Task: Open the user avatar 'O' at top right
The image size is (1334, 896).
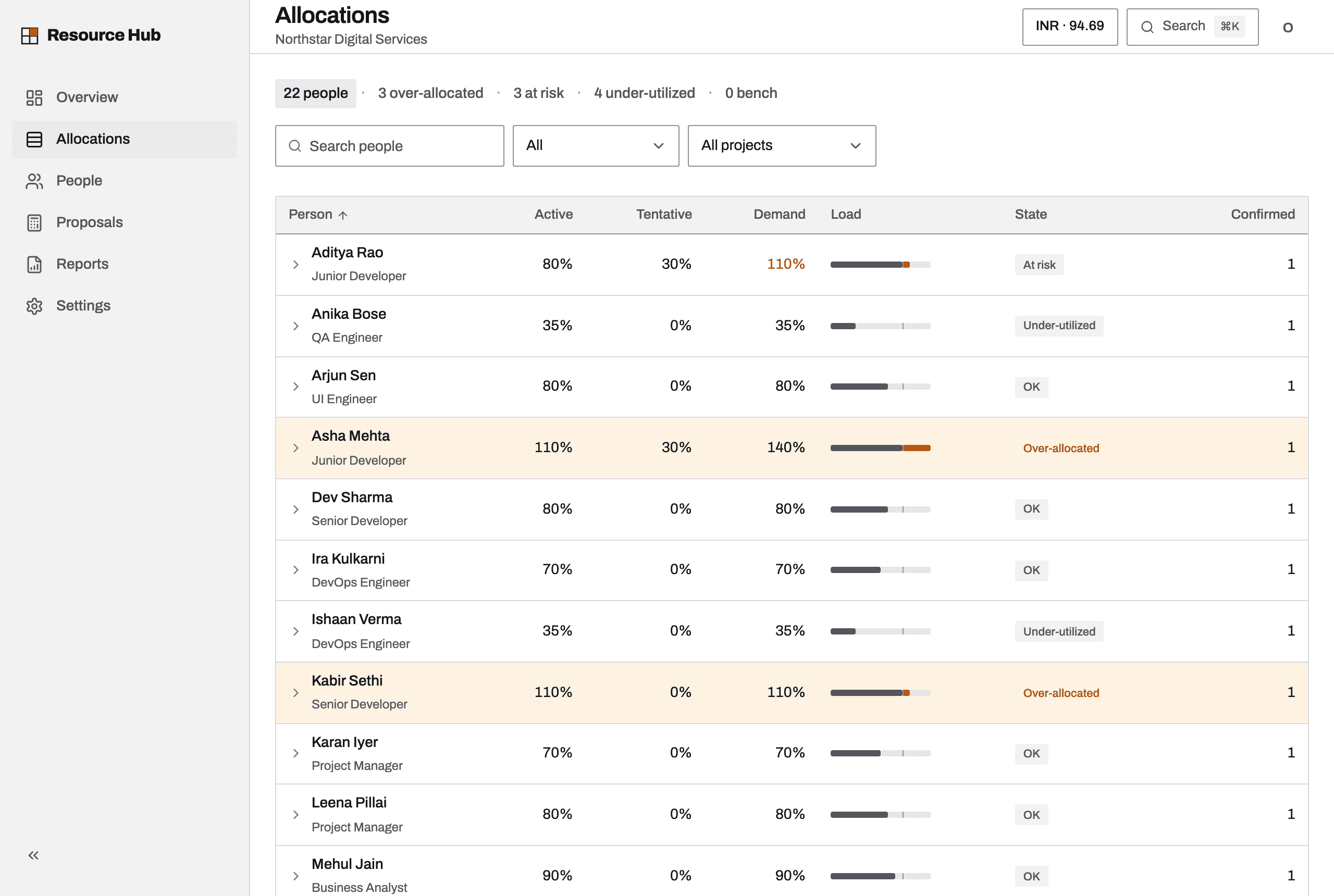Action: click(x=1288, y=27)
